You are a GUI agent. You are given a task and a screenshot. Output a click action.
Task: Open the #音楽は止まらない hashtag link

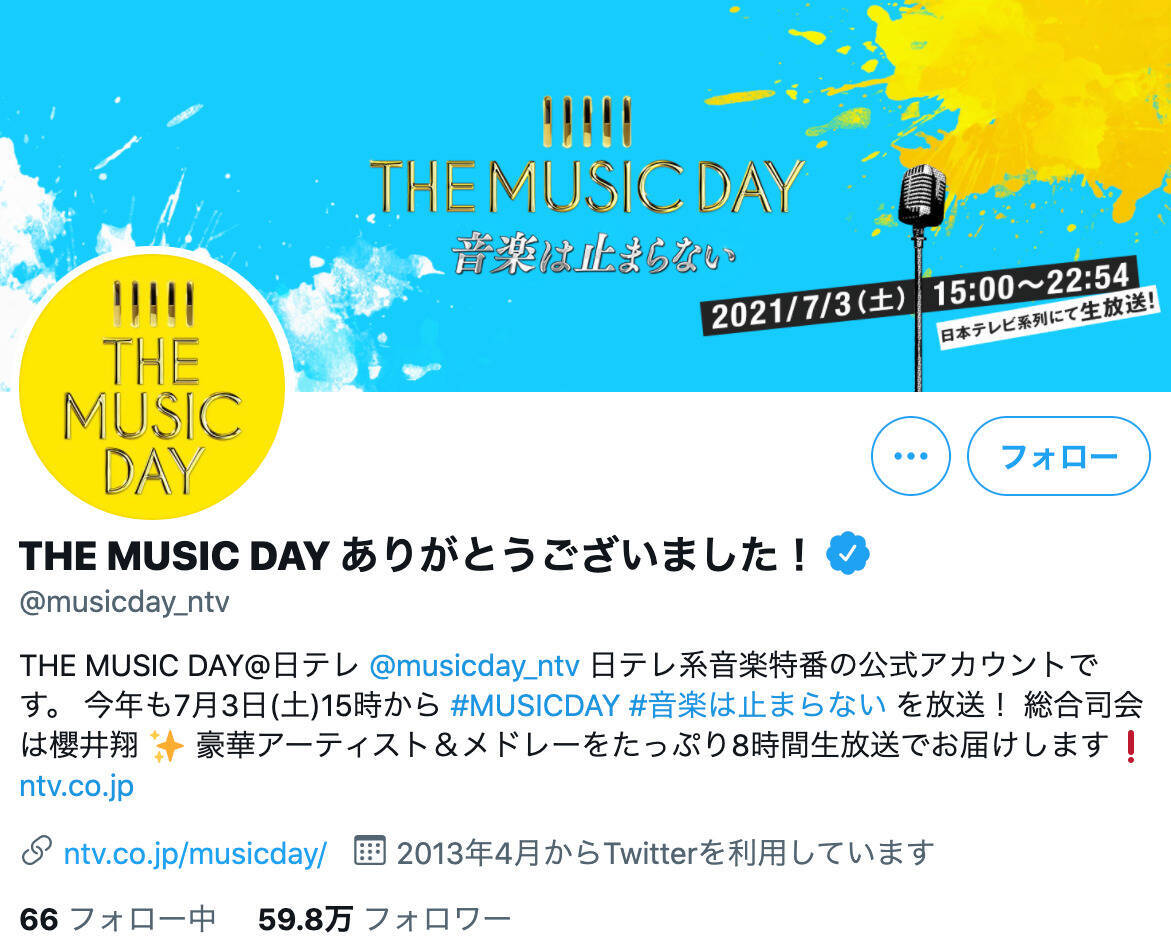(x=757, y=705)
